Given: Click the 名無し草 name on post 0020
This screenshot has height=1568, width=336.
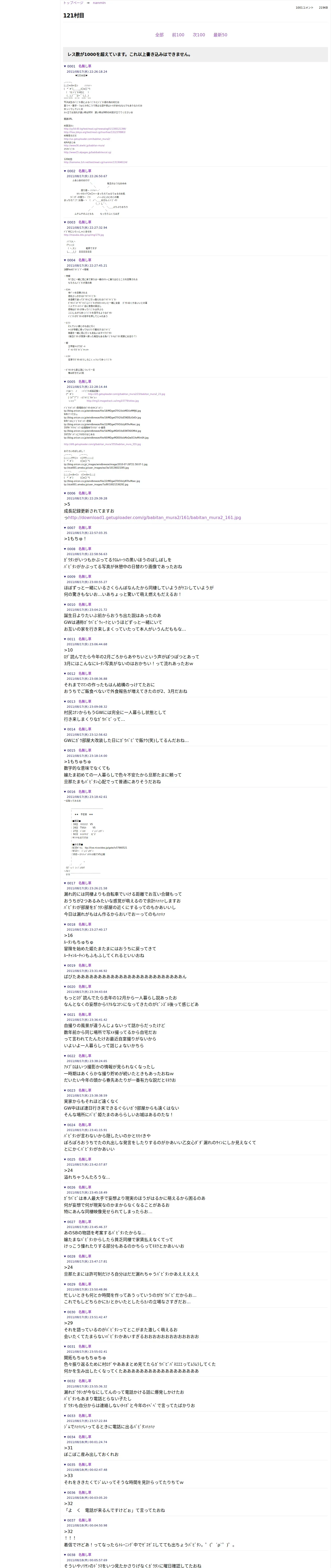Looking at the screenshot, I should point(85,987).
